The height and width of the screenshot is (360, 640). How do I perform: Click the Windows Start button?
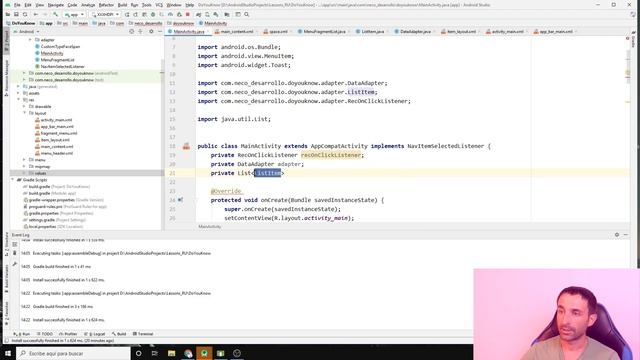click(x=8, y=353)
